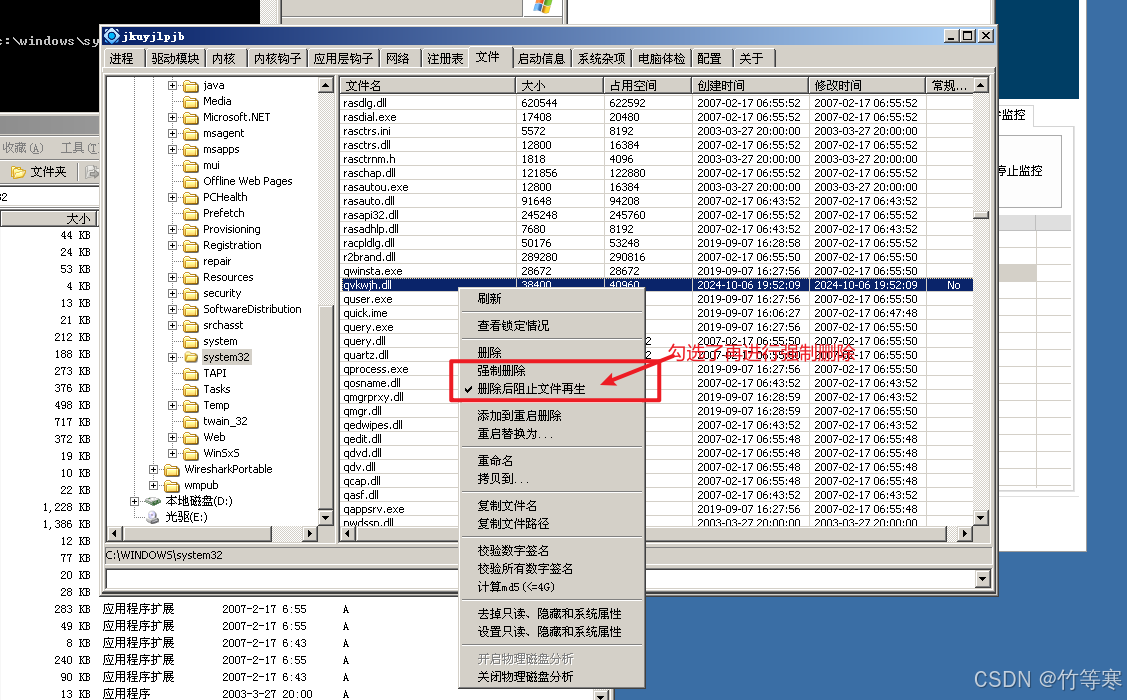
Task: Expand the 本地磁盘(D:) tree node
Action: click(134, 501)
